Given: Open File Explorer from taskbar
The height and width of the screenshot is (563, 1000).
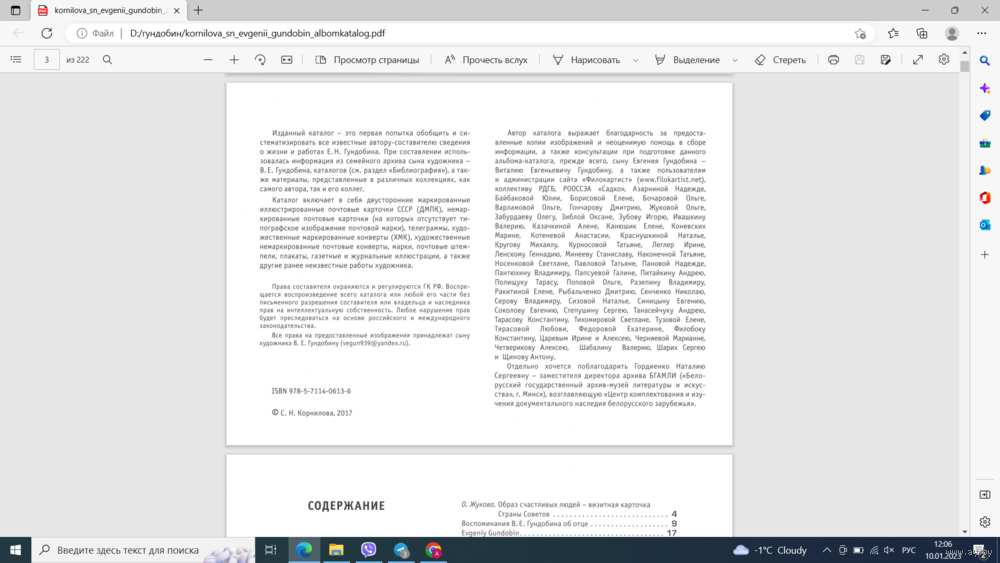Looking at the screenshot, I should [x=336, y=550].
